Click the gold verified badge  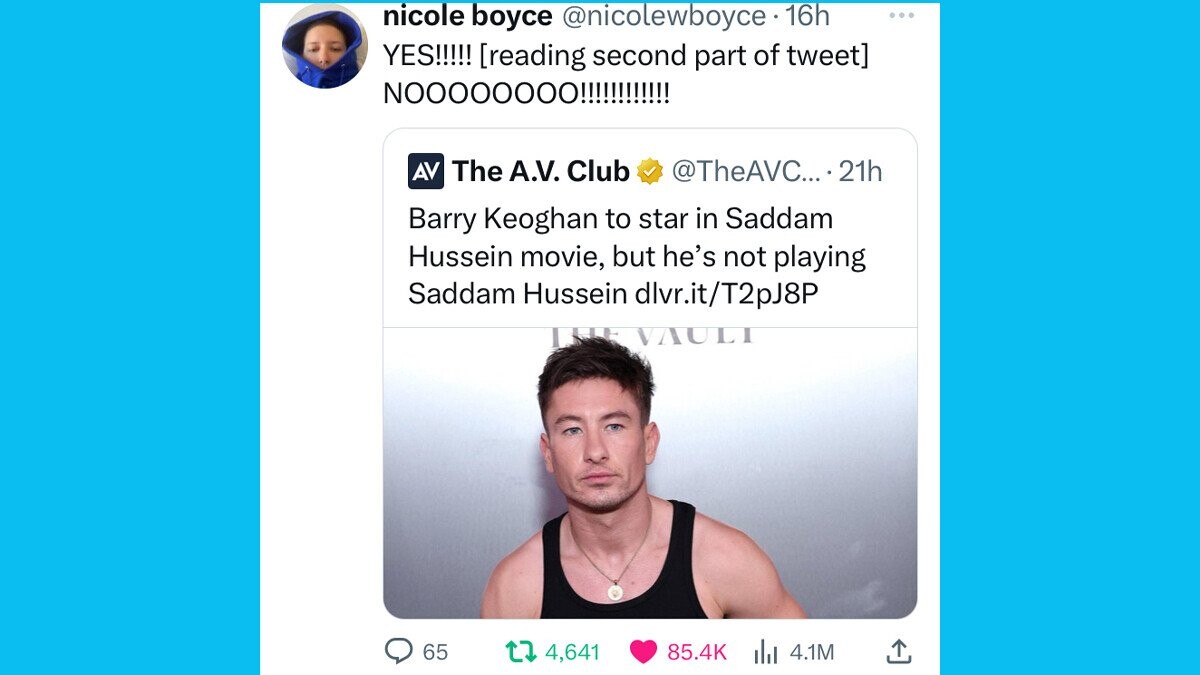tap(650, 172)
